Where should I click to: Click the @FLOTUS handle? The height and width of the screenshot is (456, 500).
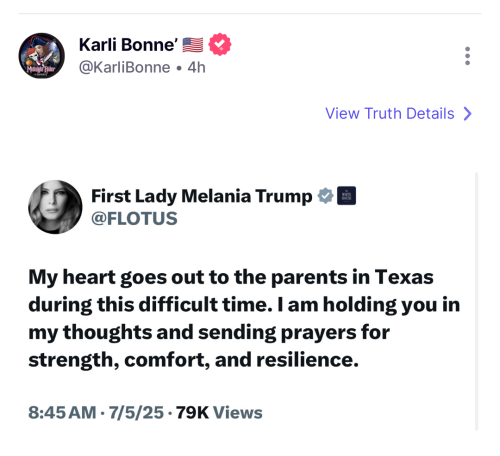[134, 219]
